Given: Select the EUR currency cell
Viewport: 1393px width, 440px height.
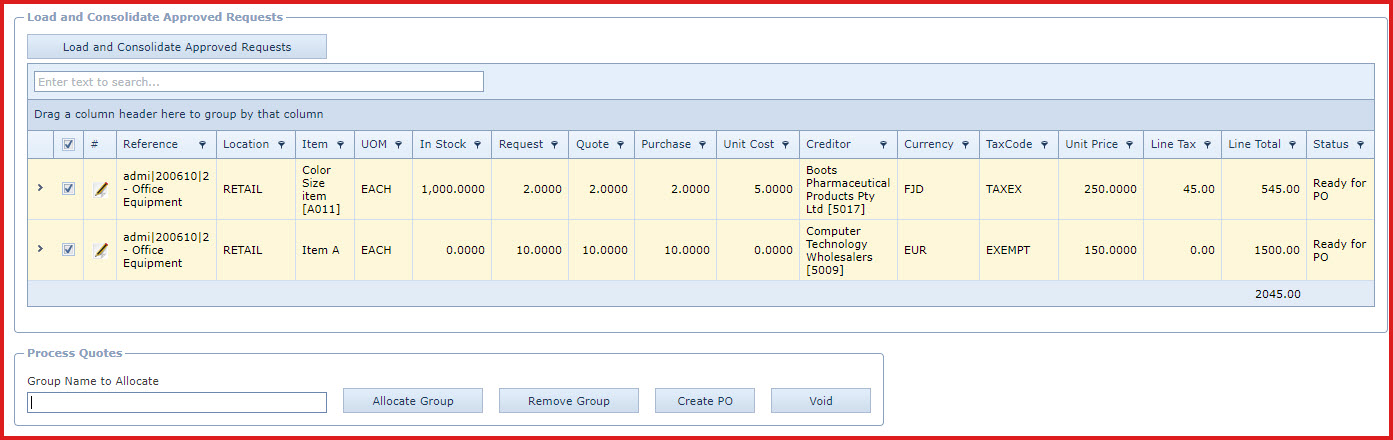Looking at the screenshot, I should coord(938,250).
